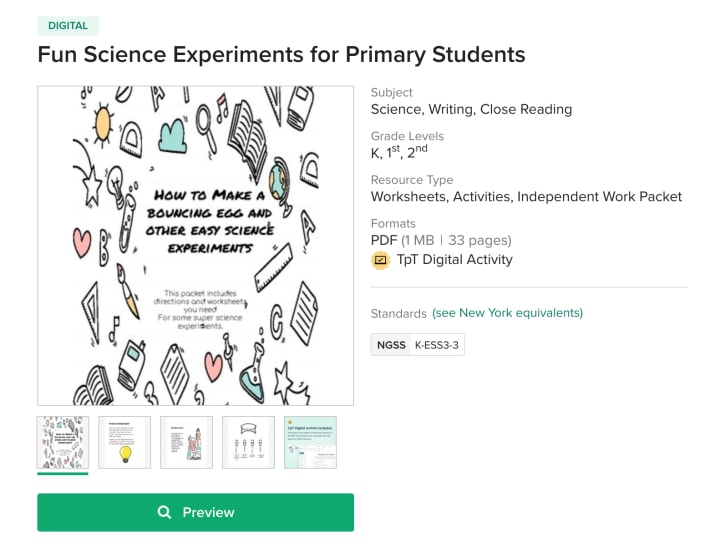Open the Science subject link
This screenshot has width=720, height=558.
click(x=395, y=109)
